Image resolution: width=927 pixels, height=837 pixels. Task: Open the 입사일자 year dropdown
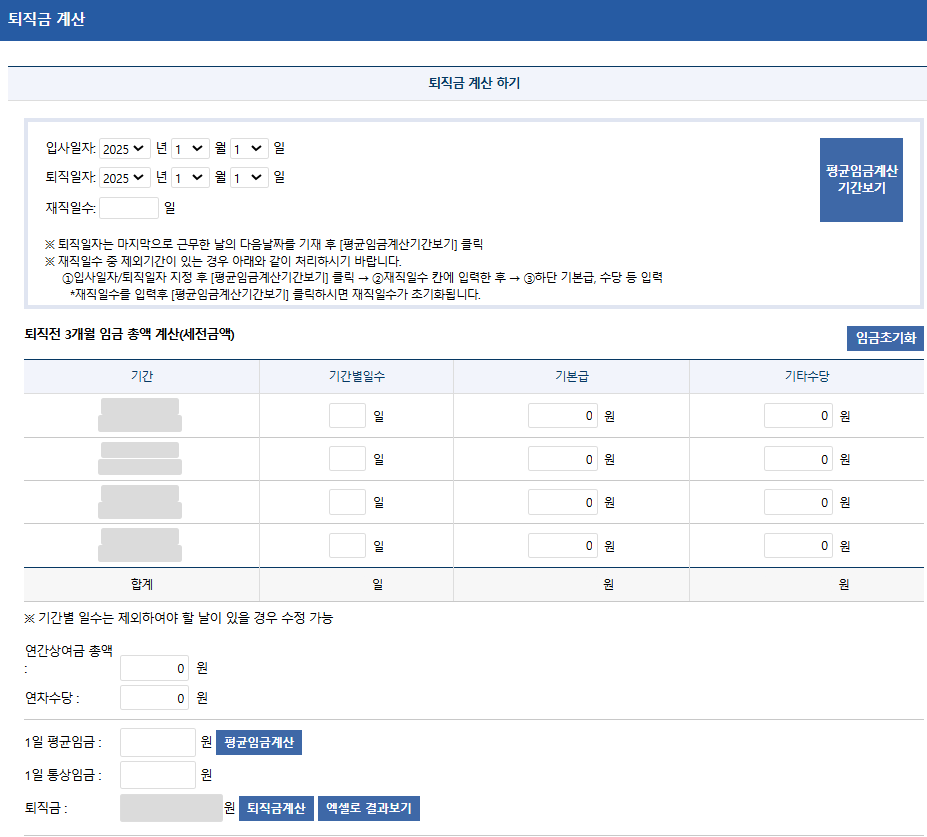coord(122,148)
